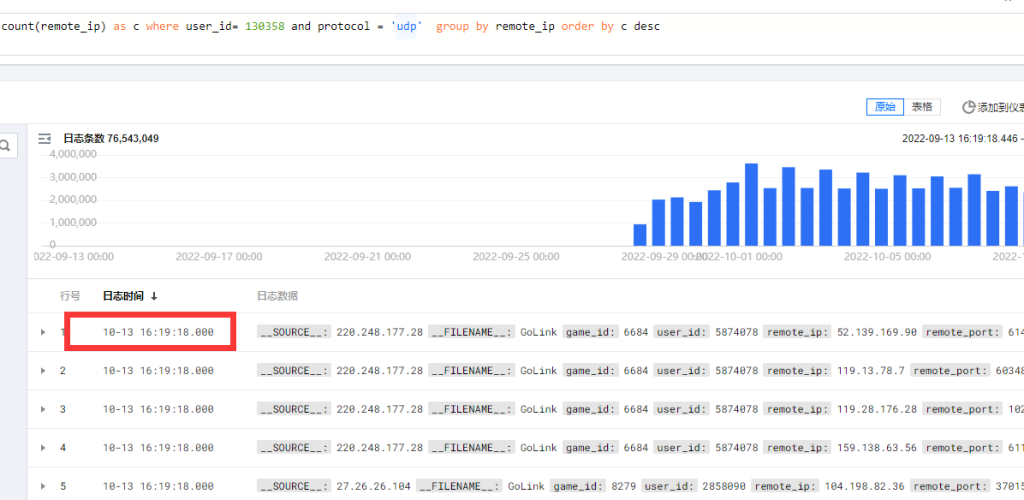1024x500 pixels.
Task: Expand log row number 3
Action: coord(43,409)
